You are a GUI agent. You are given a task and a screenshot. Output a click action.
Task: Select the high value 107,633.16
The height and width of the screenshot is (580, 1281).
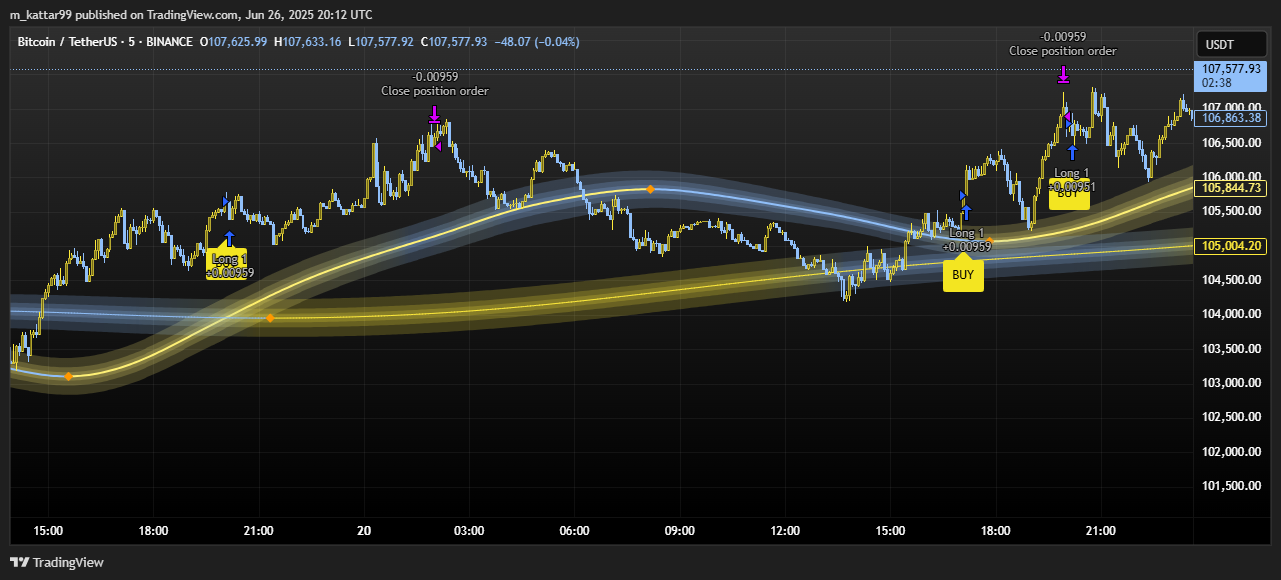coord(312,42)
